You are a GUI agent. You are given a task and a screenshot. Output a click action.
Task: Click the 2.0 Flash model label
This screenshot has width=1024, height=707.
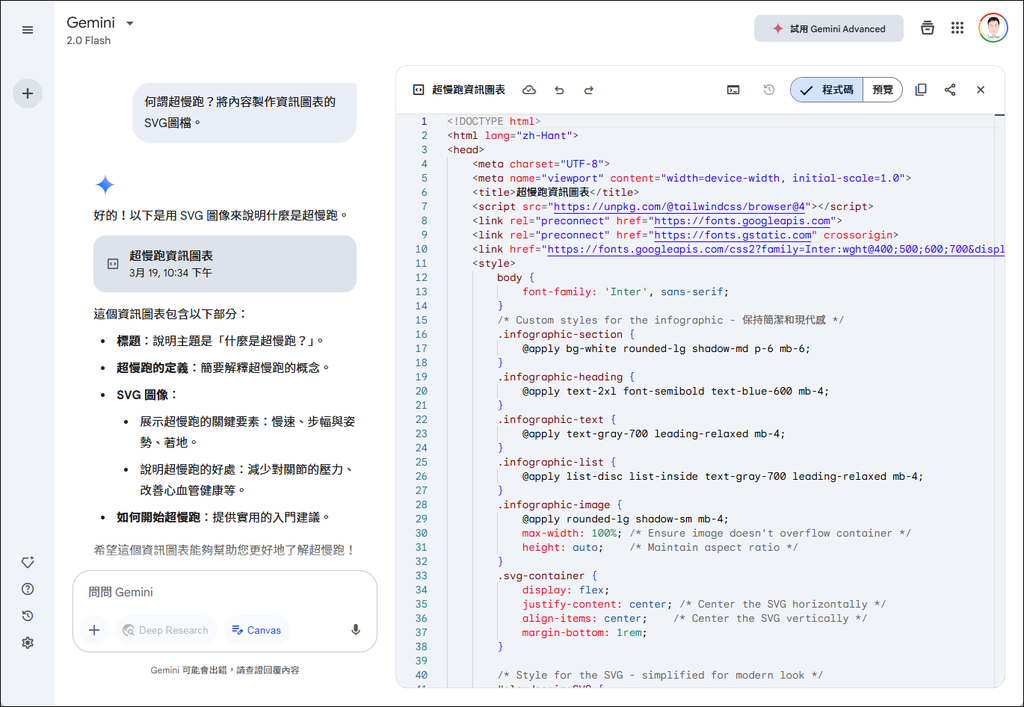point(88,40)
